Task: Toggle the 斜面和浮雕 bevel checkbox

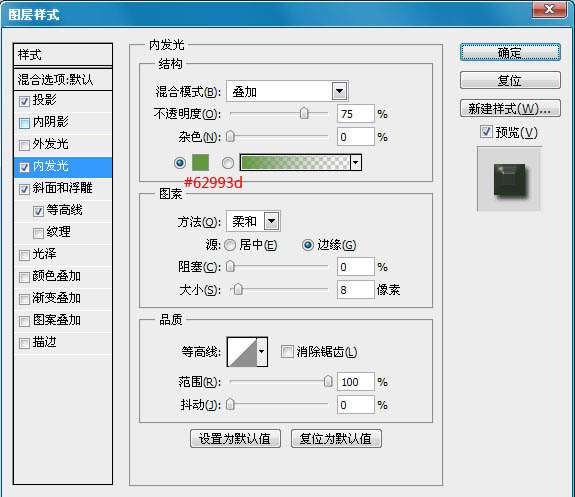Action: (24, 190)
